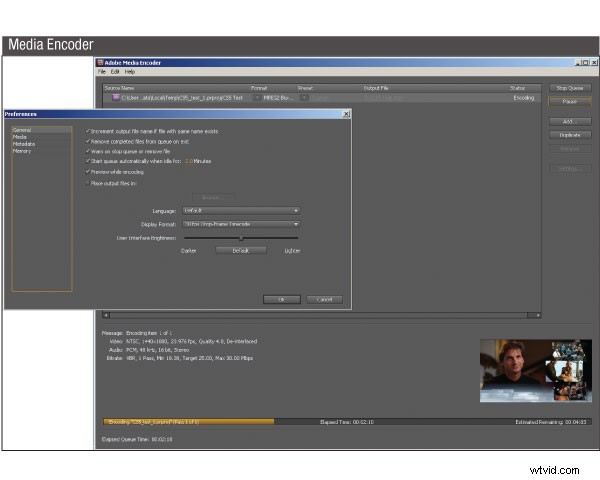
Task: Toggle Warn on stop queue or remove file
Action: point(88,151)
